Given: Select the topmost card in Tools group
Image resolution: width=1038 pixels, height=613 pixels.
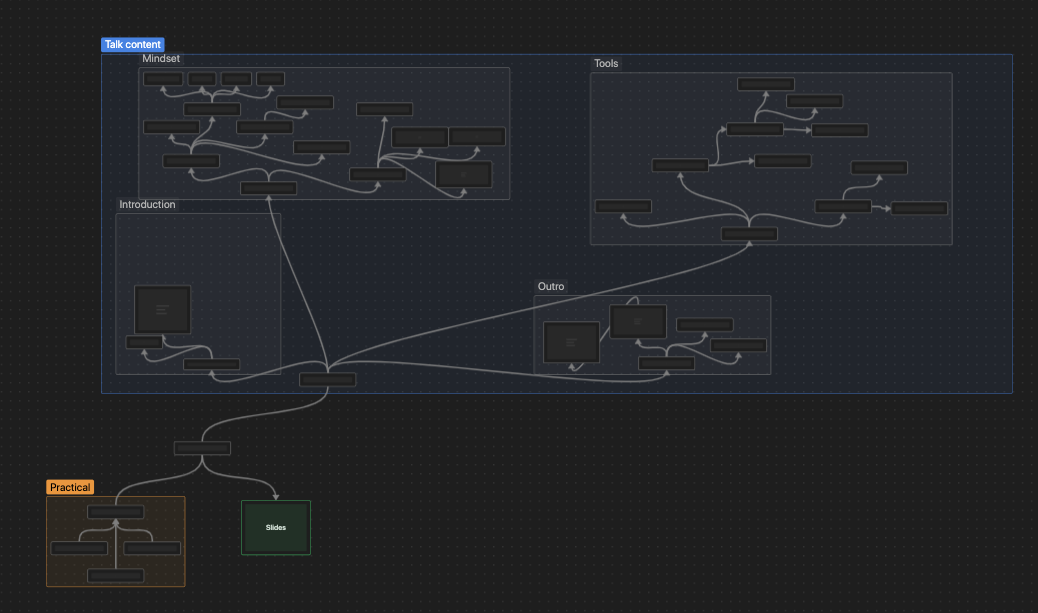Looking at the screenshot, I should click(766, 84).
